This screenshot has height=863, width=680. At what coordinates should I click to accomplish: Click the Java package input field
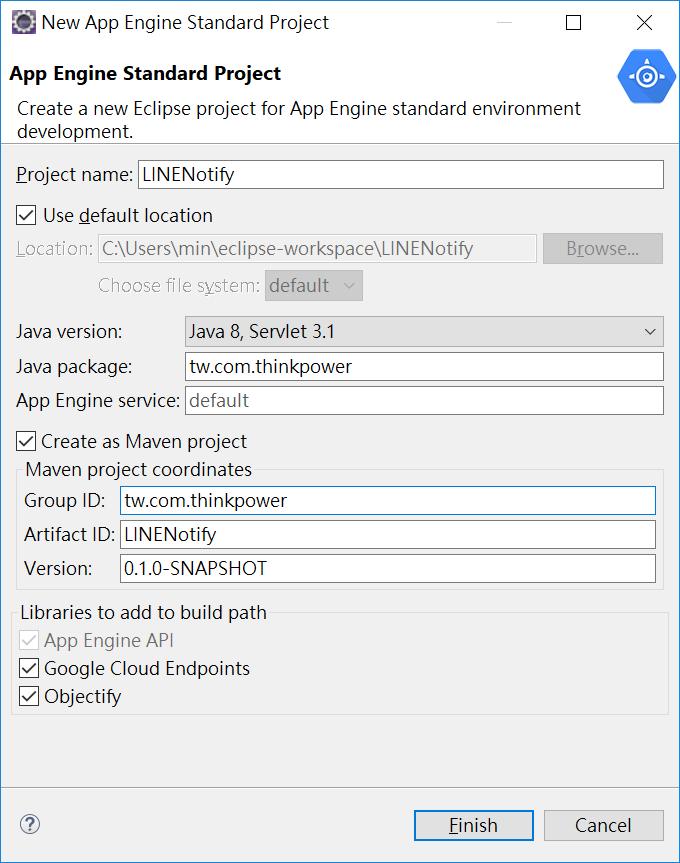tap(424, 367)
